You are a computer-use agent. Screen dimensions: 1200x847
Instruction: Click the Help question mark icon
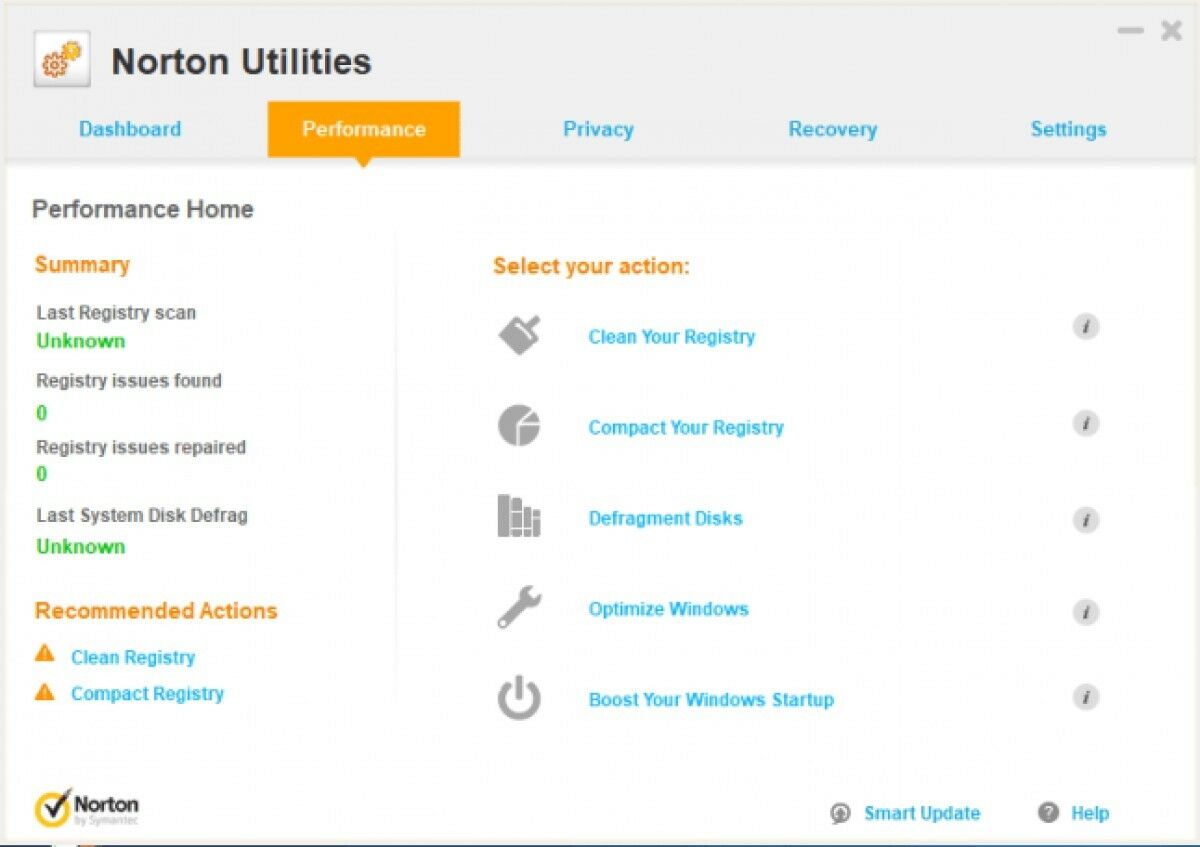[1048, 813]
